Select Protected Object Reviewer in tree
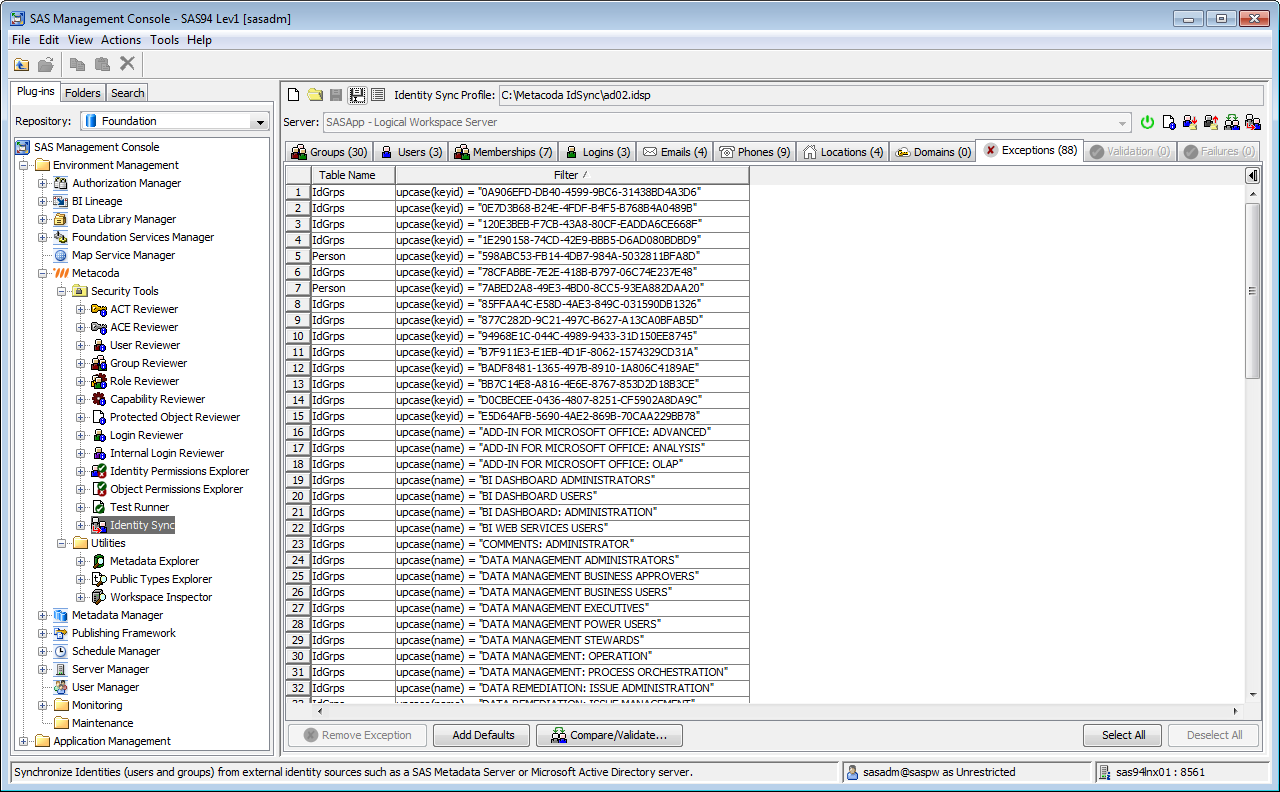 [174, 417]
